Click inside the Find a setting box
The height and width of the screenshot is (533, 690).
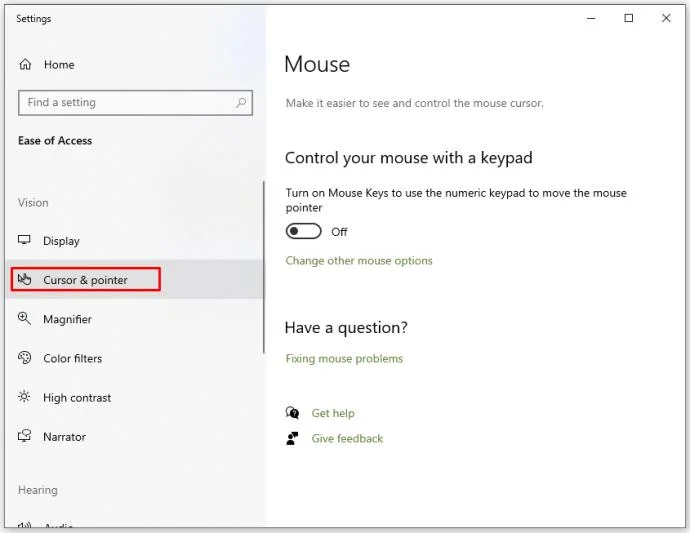click(125, 102)
